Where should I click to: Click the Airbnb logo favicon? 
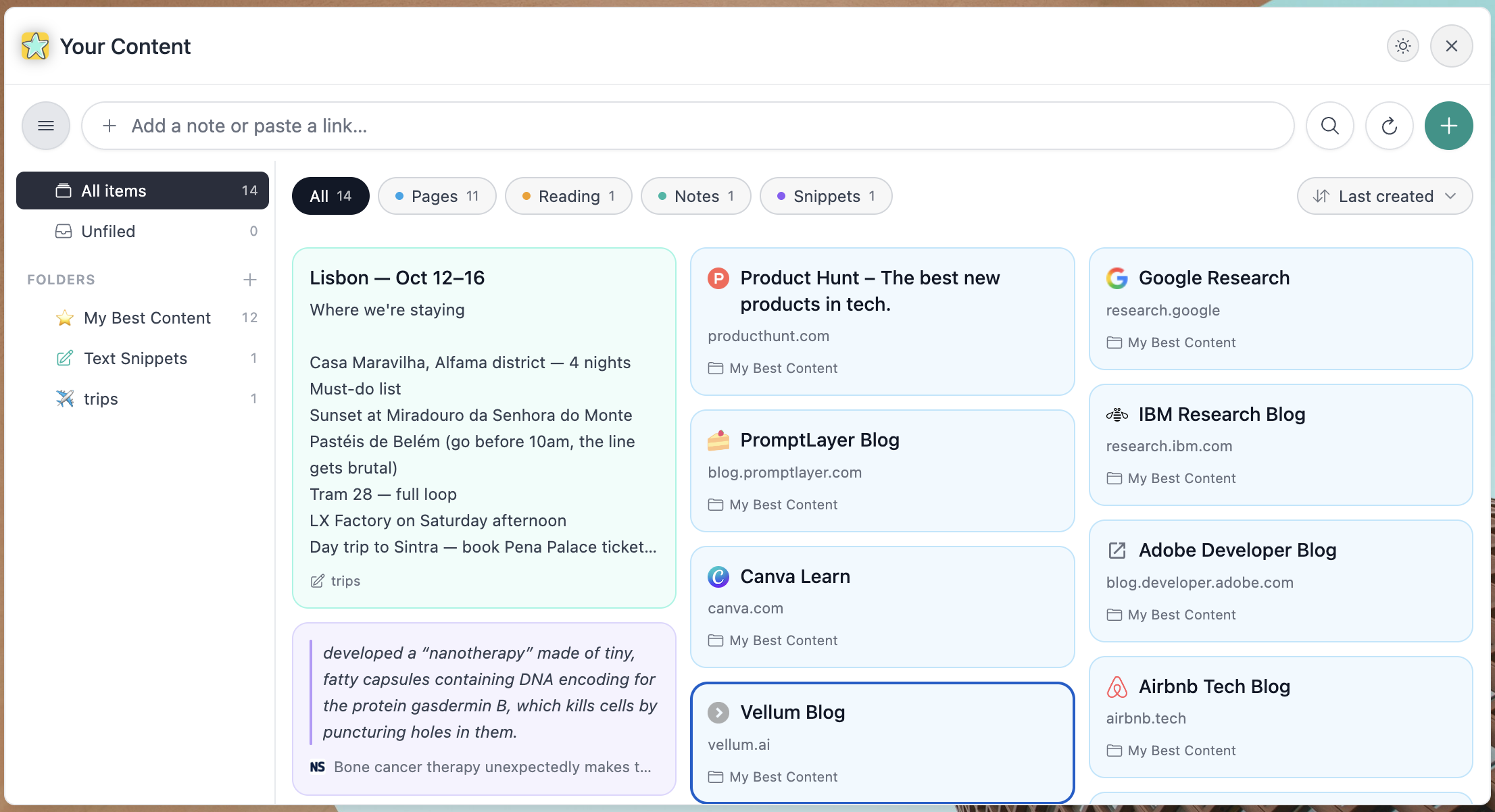1117,686
